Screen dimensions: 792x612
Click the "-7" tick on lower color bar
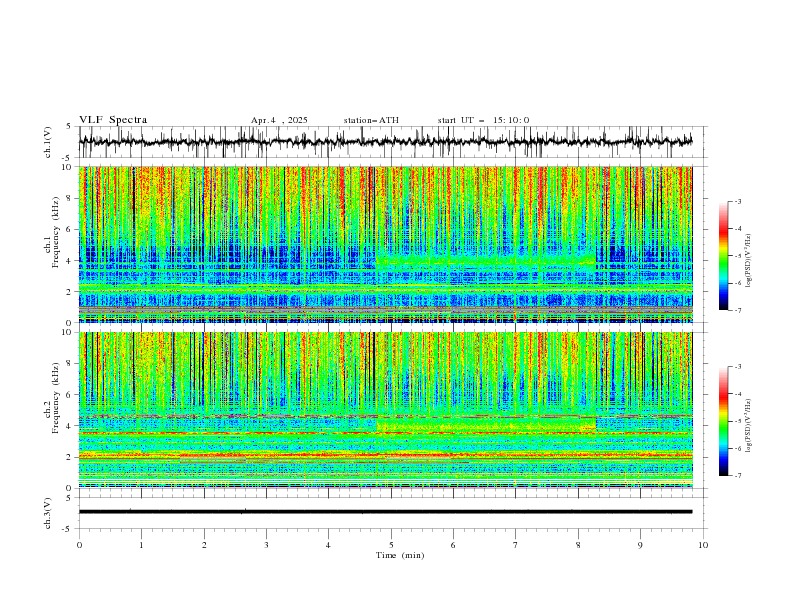(x=738, y=476)
